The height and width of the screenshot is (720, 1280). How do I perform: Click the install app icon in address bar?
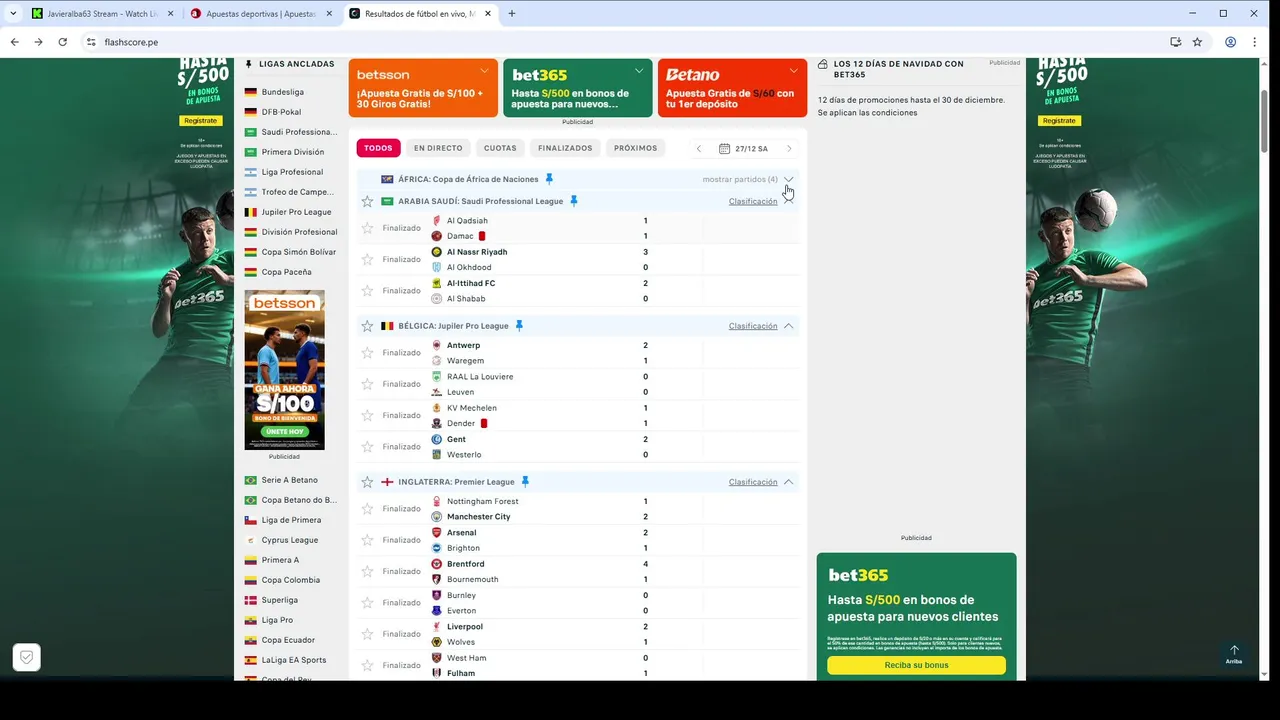point(1175,42)
